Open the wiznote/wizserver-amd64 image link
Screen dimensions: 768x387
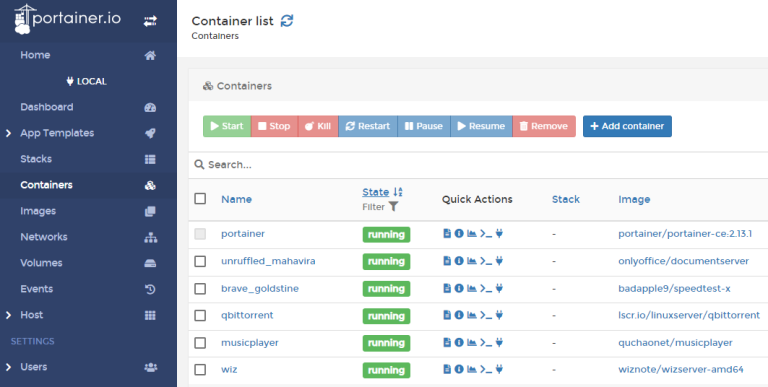(681, 369)
